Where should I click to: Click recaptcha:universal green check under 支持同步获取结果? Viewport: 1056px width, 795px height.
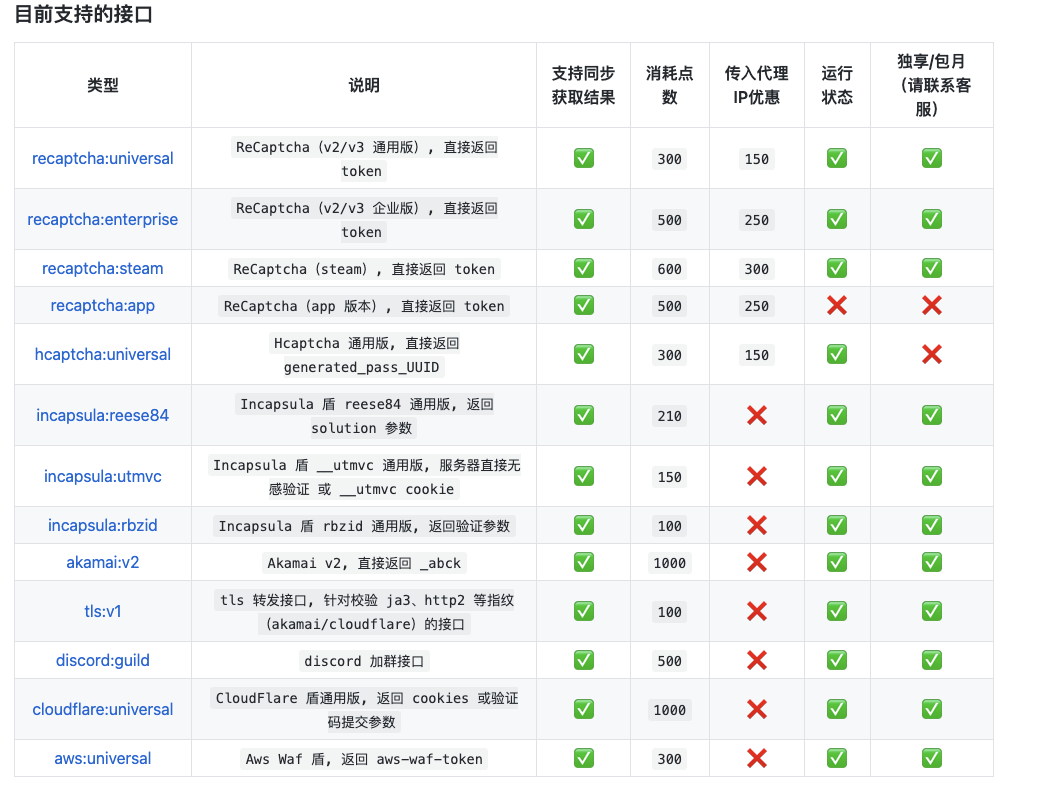pos(584,158)
